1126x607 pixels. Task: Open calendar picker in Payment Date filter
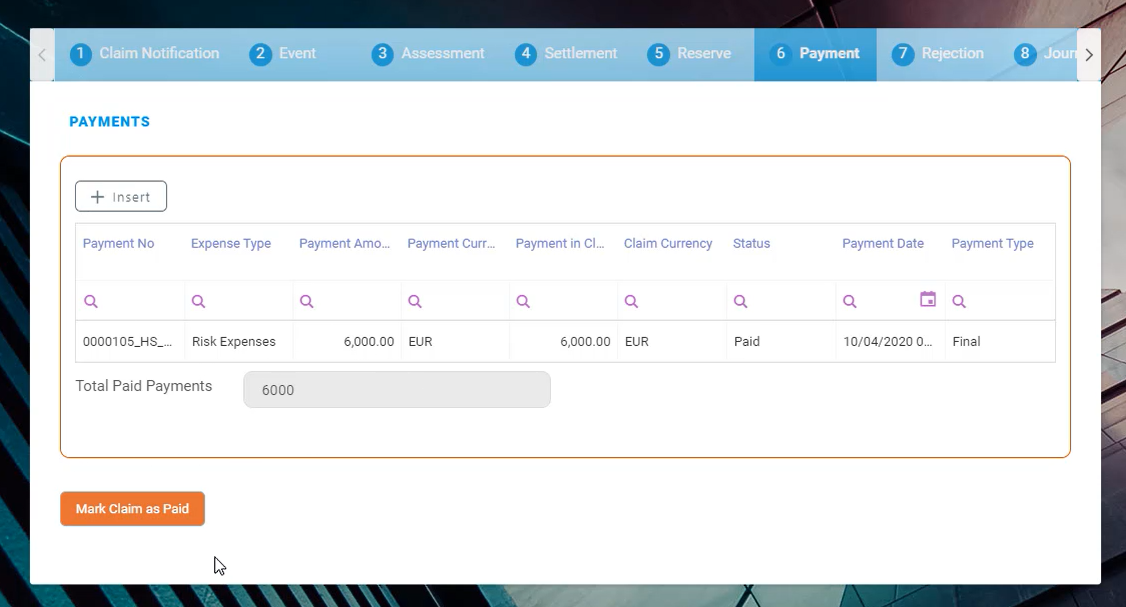tap(928, 300)
